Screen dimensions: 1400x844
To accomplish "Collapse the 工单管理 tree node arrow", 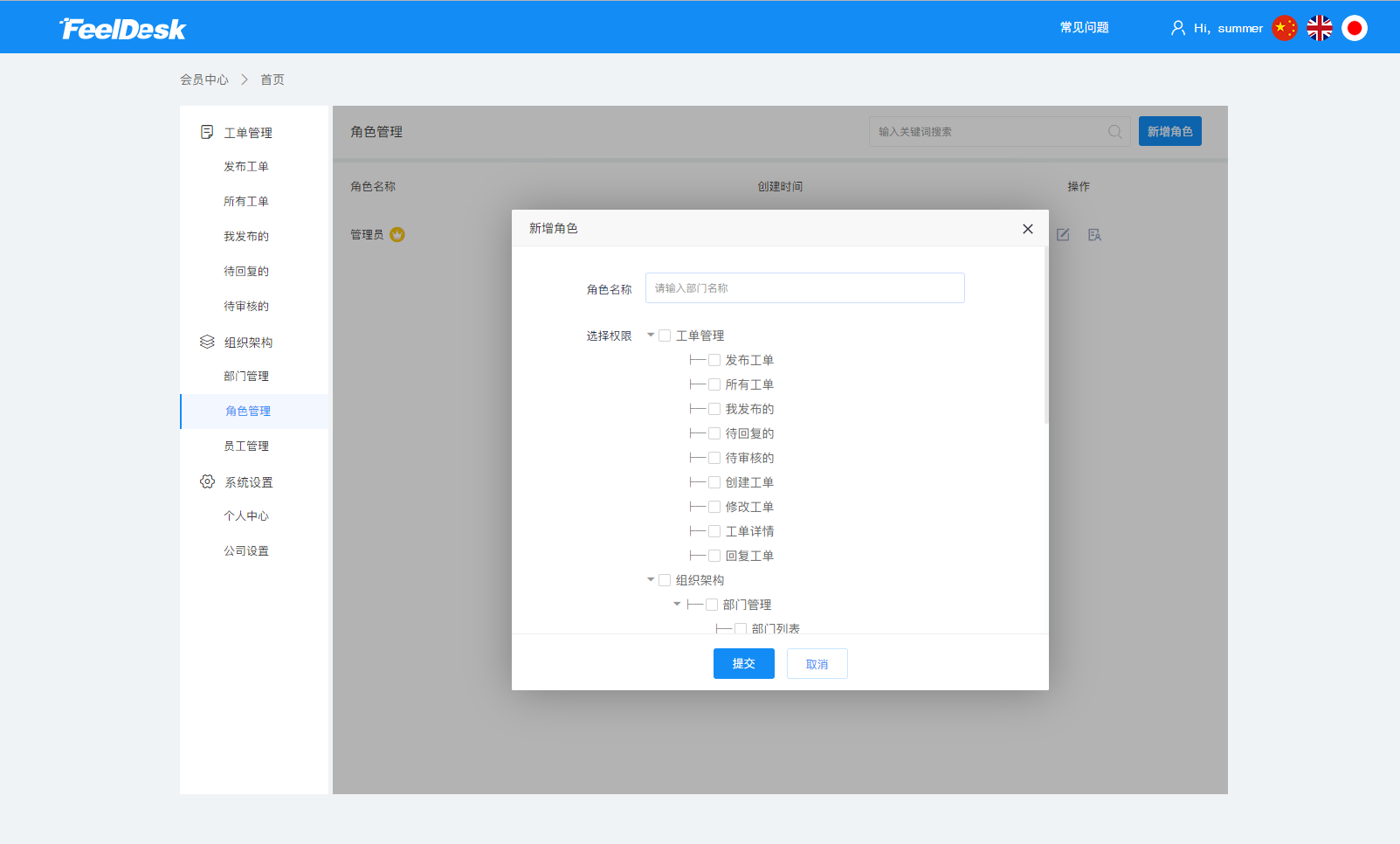I will (x=651, y=336).
